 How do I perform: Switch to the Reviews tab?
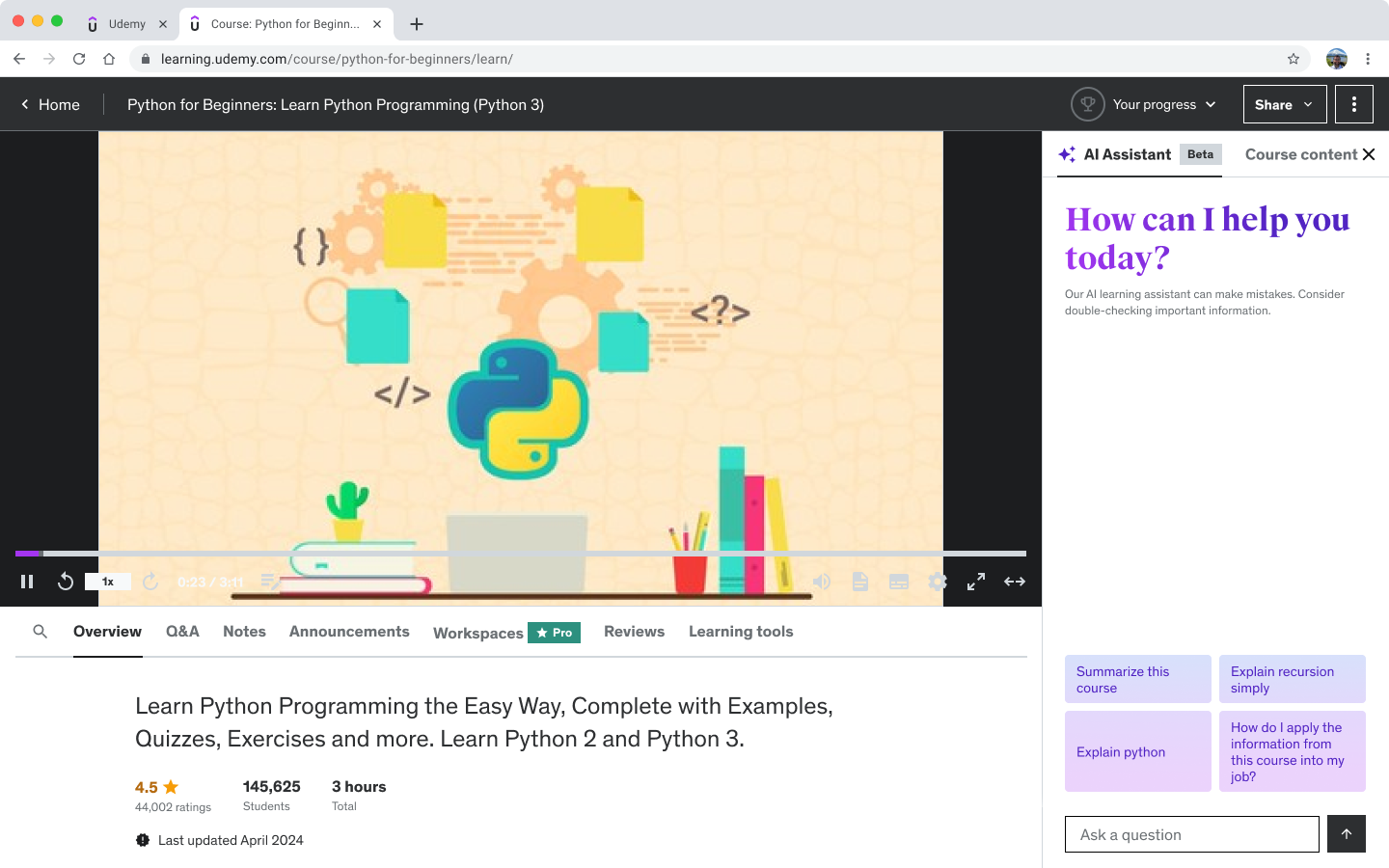[x=634, y=631]
